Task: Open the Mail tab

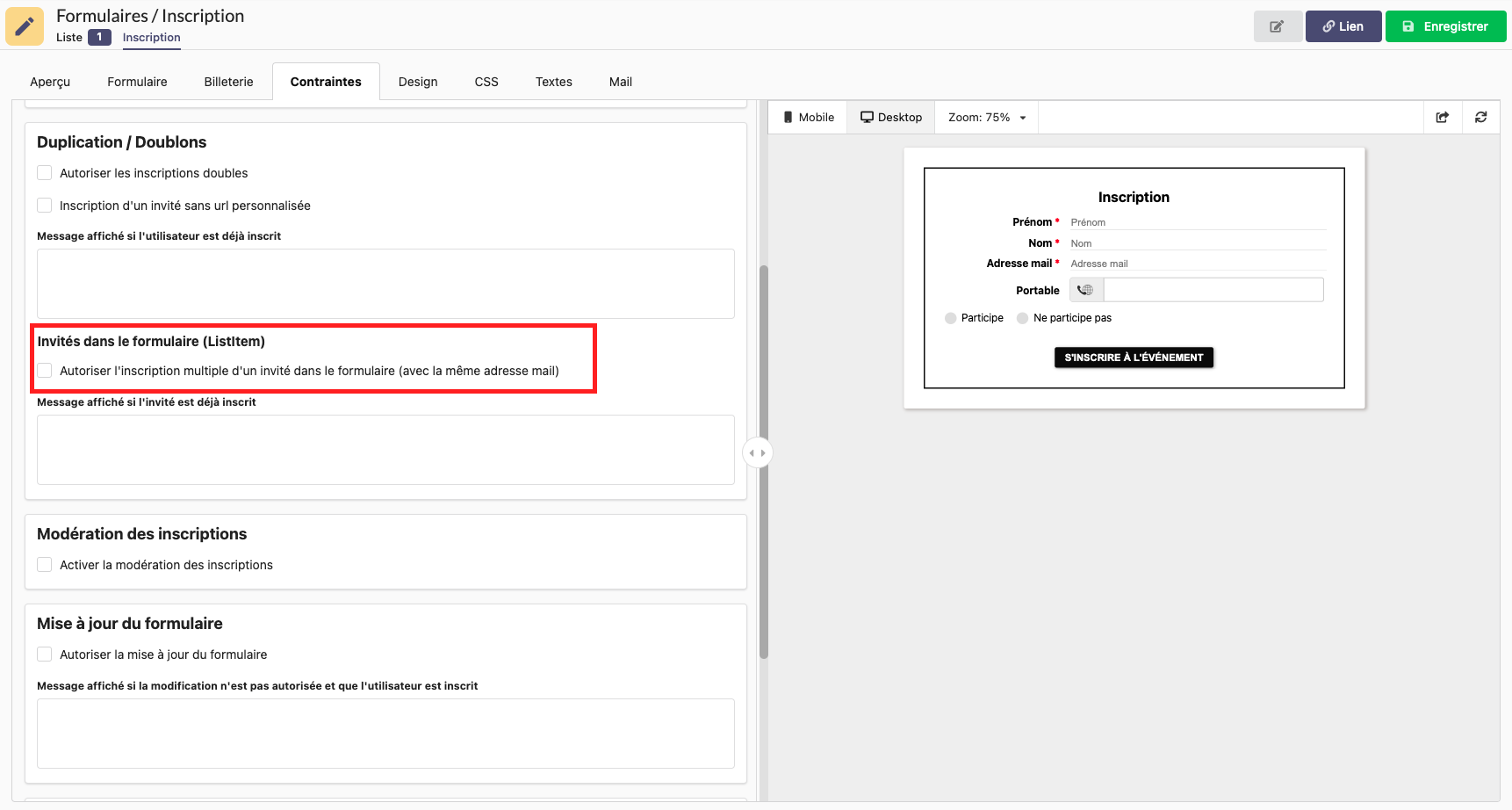Action: click(621, 82)
